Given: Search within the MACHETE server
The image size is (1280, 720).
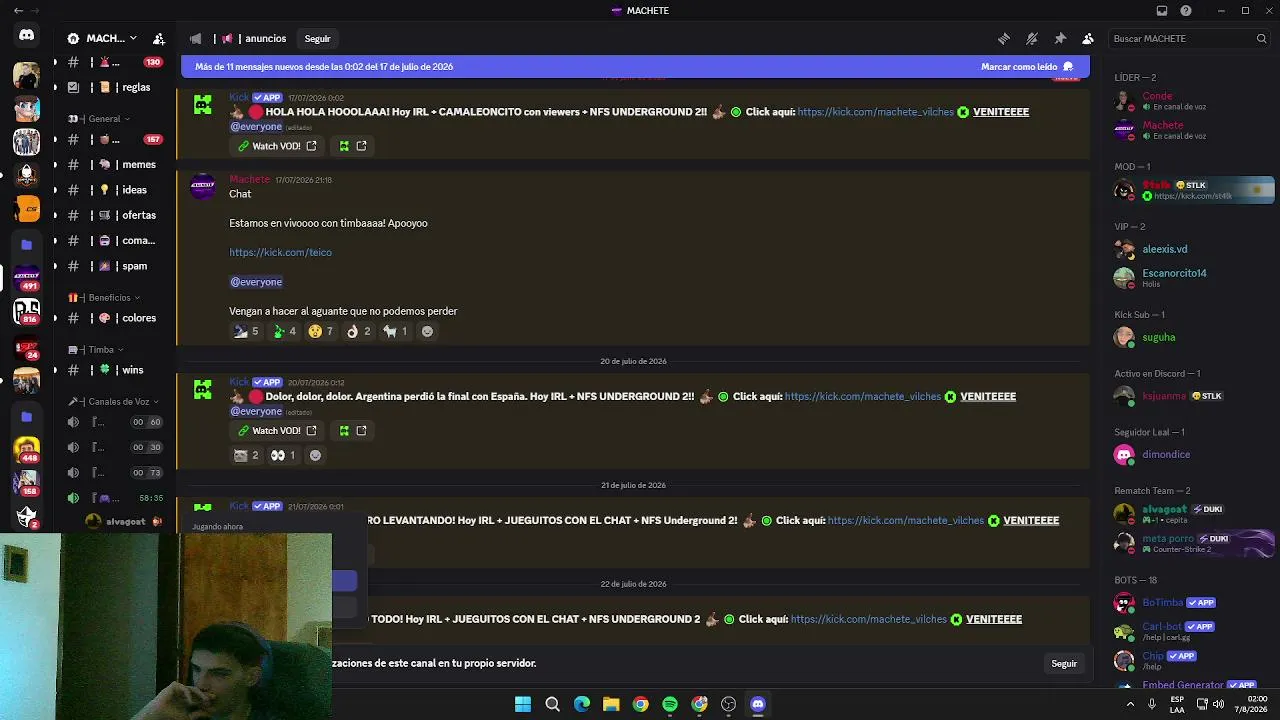Looking at the screenshot, I should pyautogui.click(x=1190, y=39).
